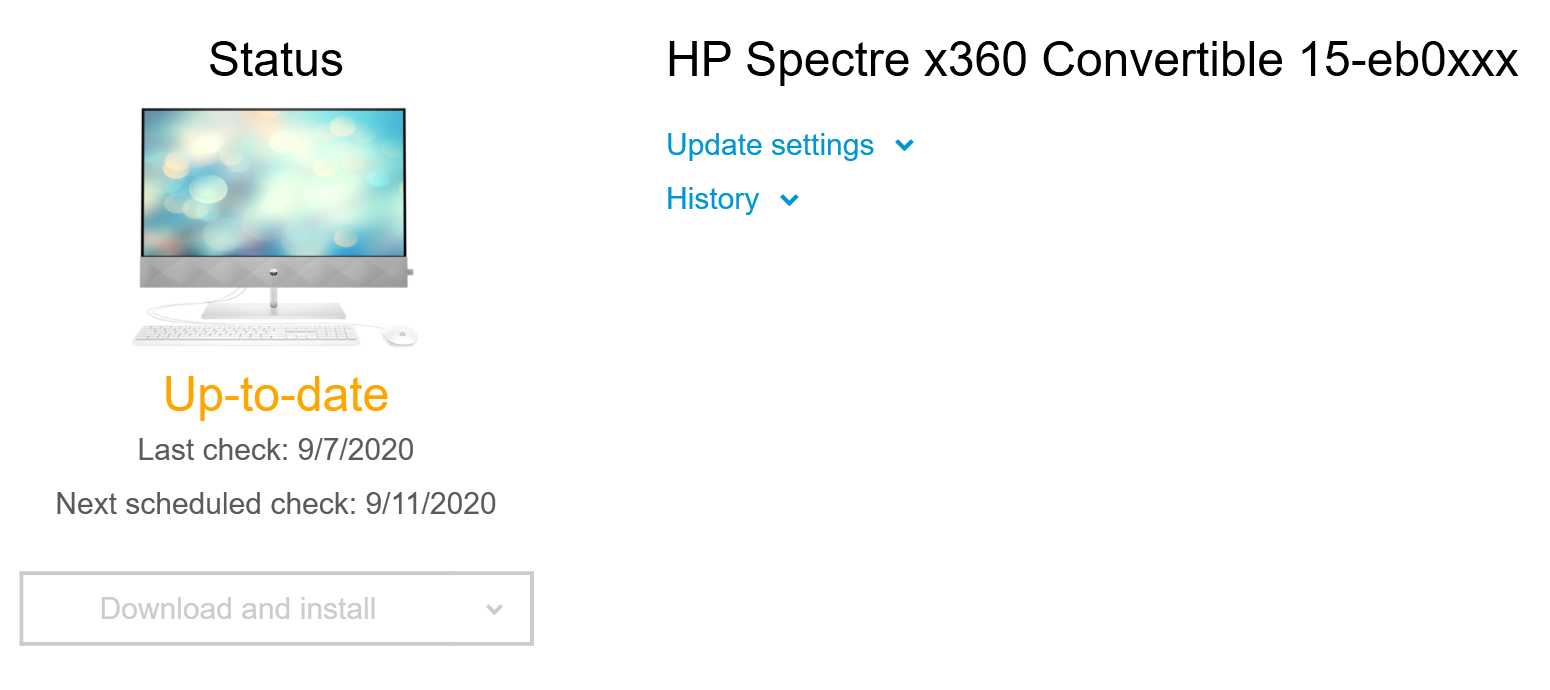Click the Last check date text

pos(276,449)
